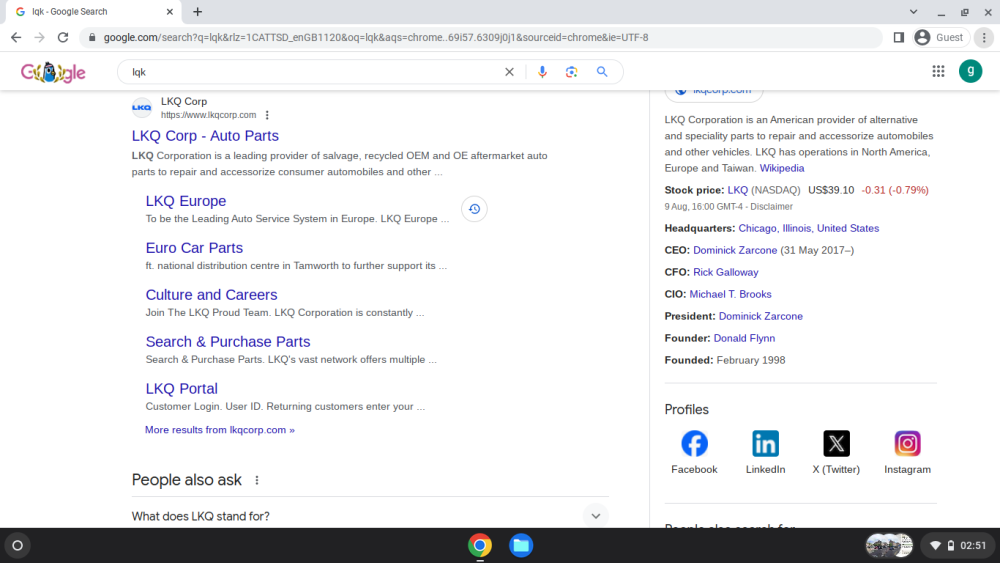Start voice search with microphone

pos(542,72)
